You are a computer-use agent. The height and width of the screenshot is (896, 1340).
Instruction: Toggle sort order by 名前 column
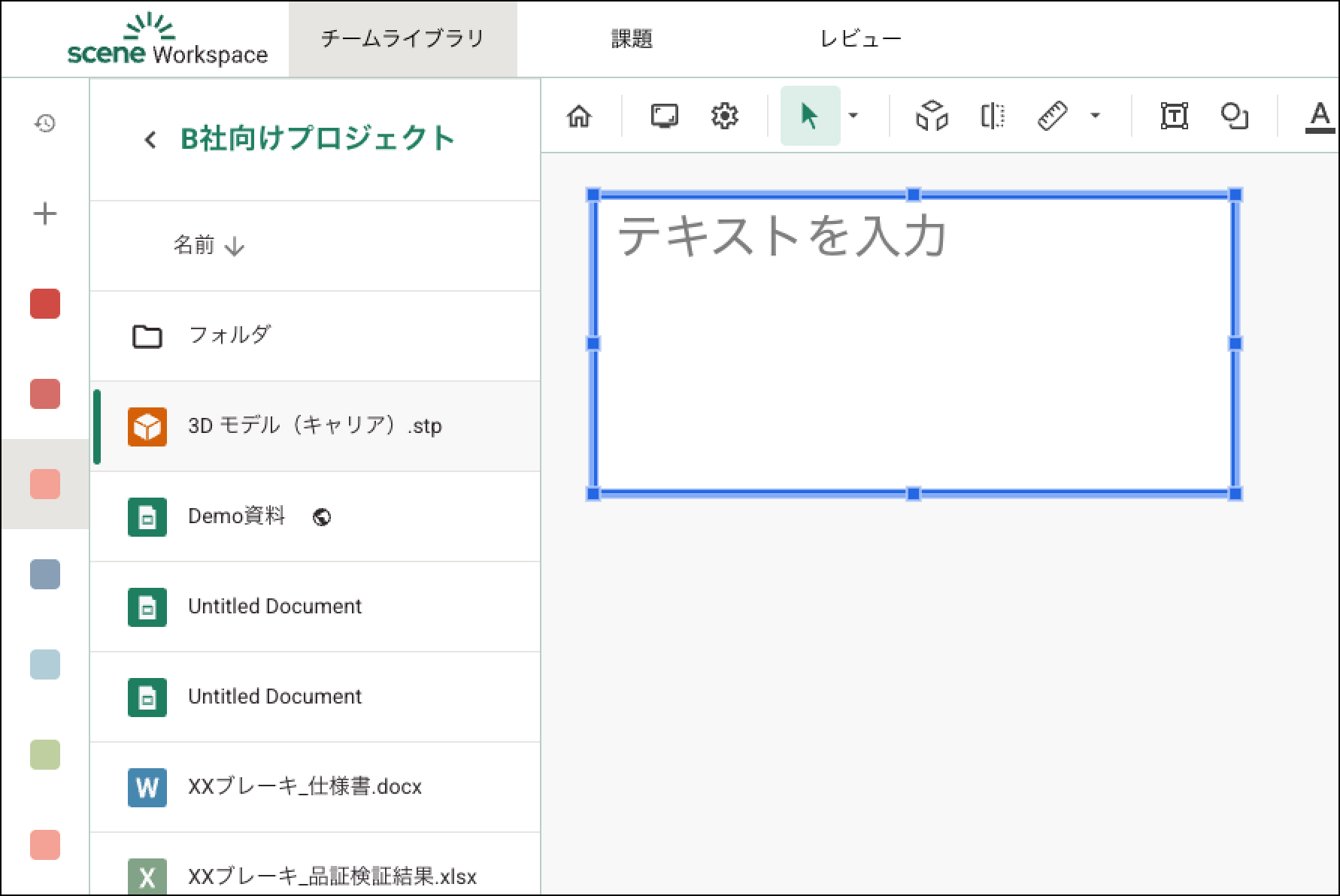(x=208, y=246)
